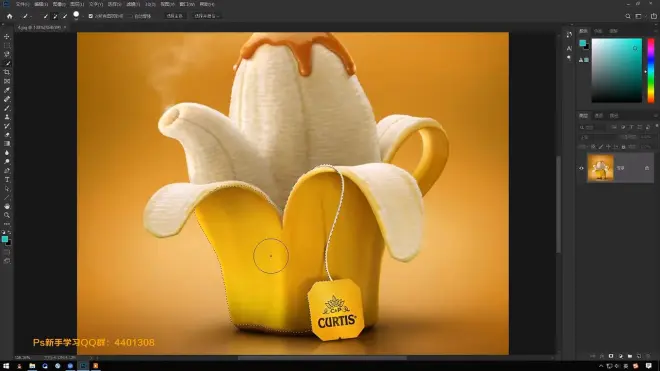Select the Move tool
Viewport: 660px width, 371px height.
click(7, 37)
